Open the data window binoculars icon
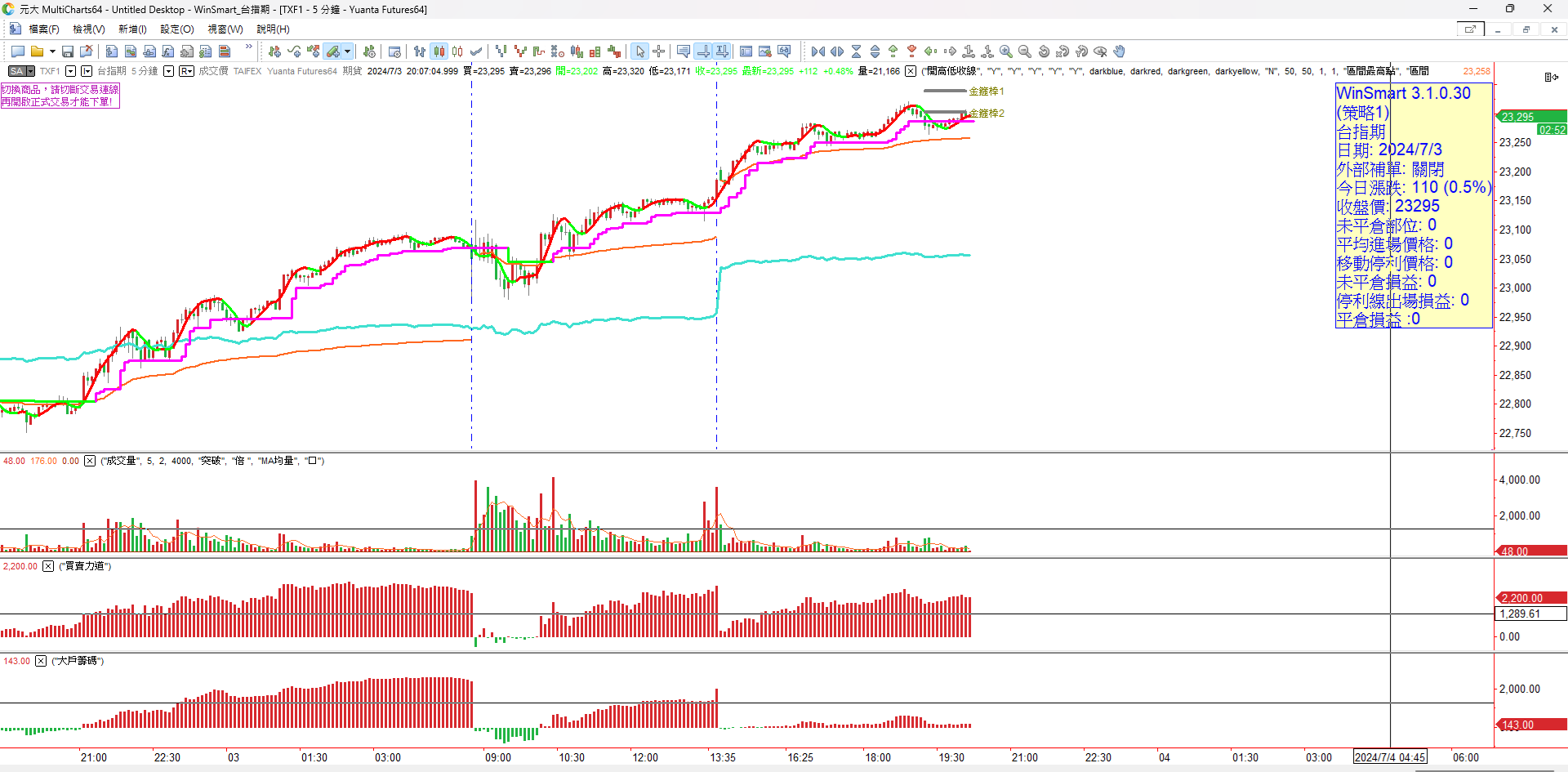 click(x=784, y=51)
